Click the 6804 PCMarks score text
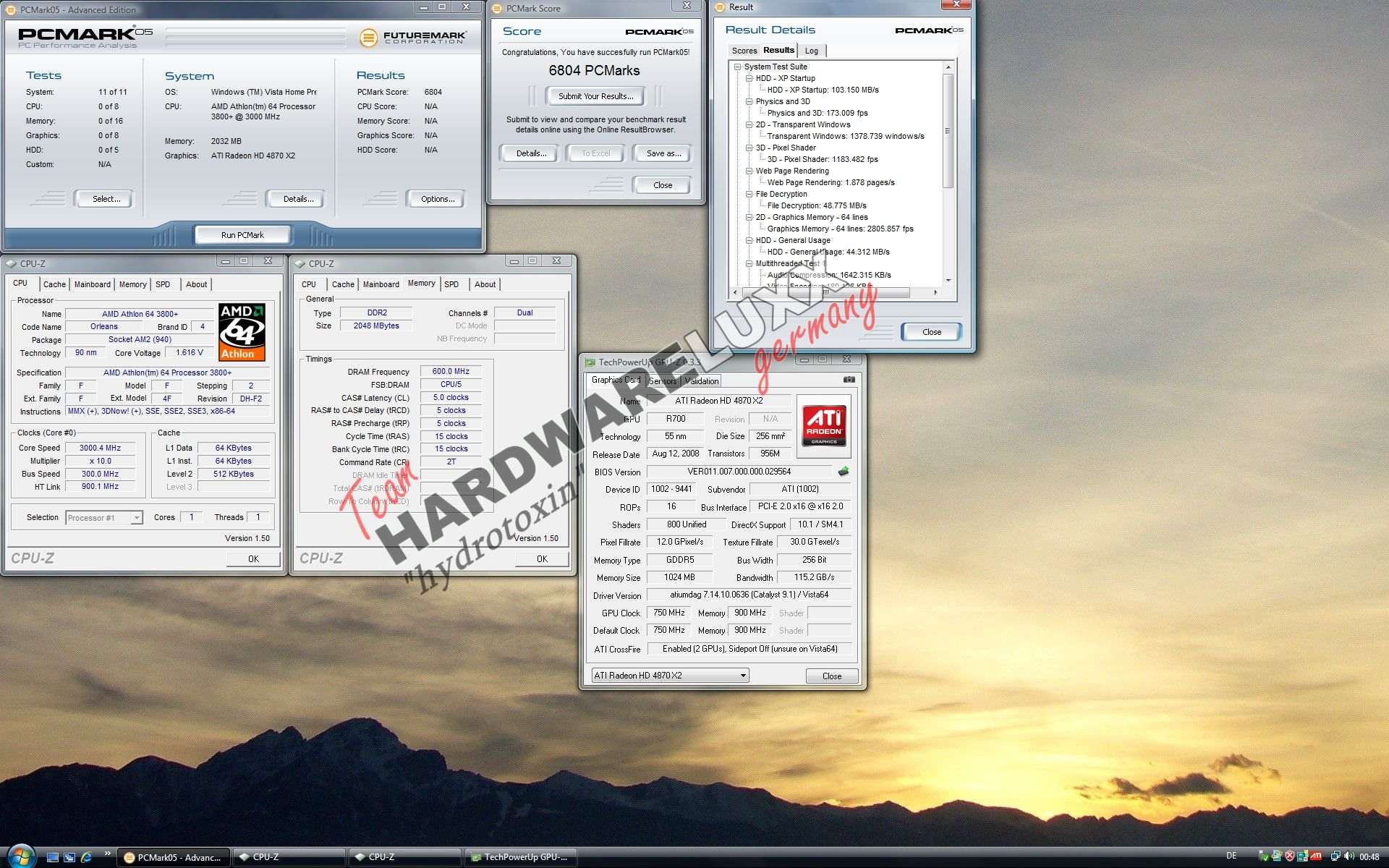Viewport: 1389px width, 868px height. pyautogui.click(x=594, y=70)
